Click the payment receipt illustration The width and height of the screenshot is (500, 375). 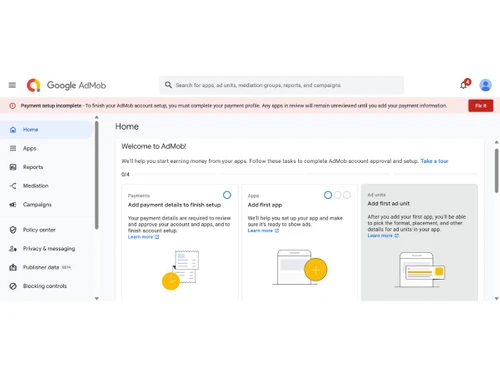pyautogui.click(x=180, y=270)
